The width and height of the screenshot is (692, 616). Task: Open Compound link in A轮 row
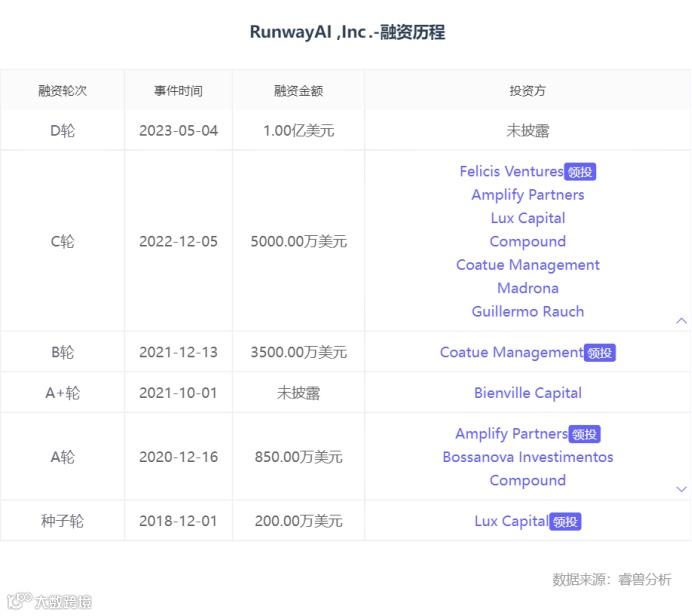527,481
